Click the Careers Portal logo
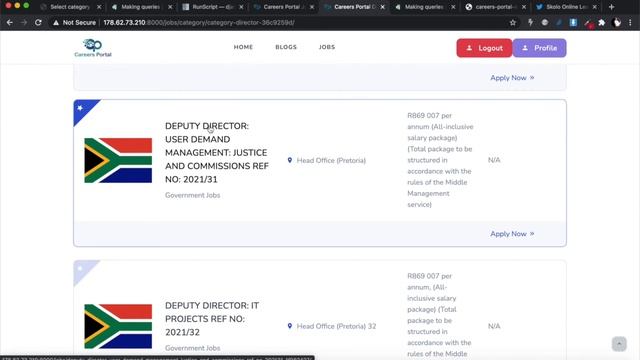The image size is (640, 360). [93, 48]
